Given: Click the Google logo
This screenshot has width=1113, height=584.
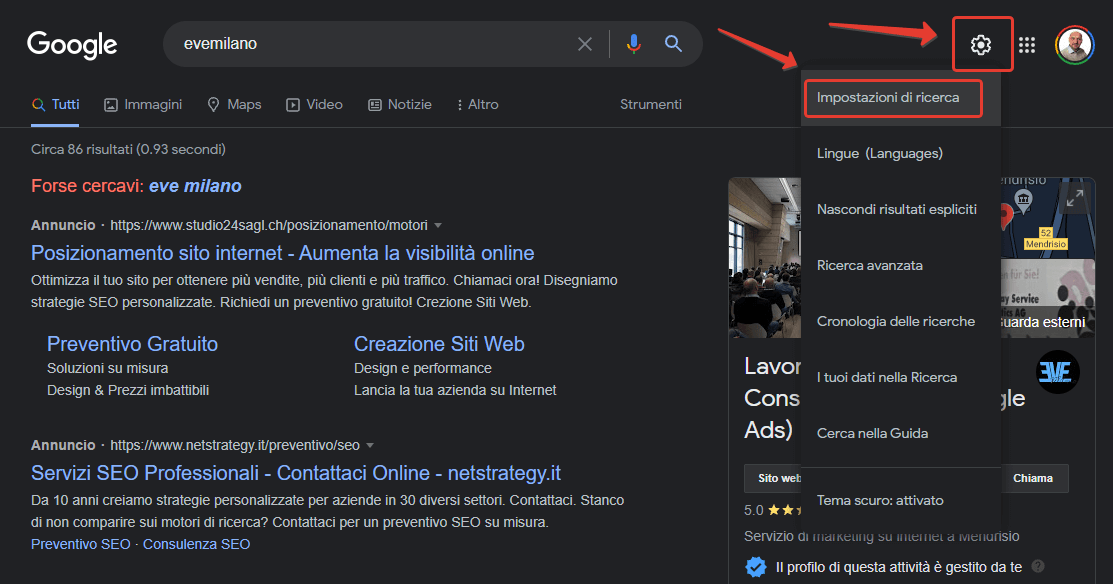Looking at the screenshot, I should pos(72,45).
